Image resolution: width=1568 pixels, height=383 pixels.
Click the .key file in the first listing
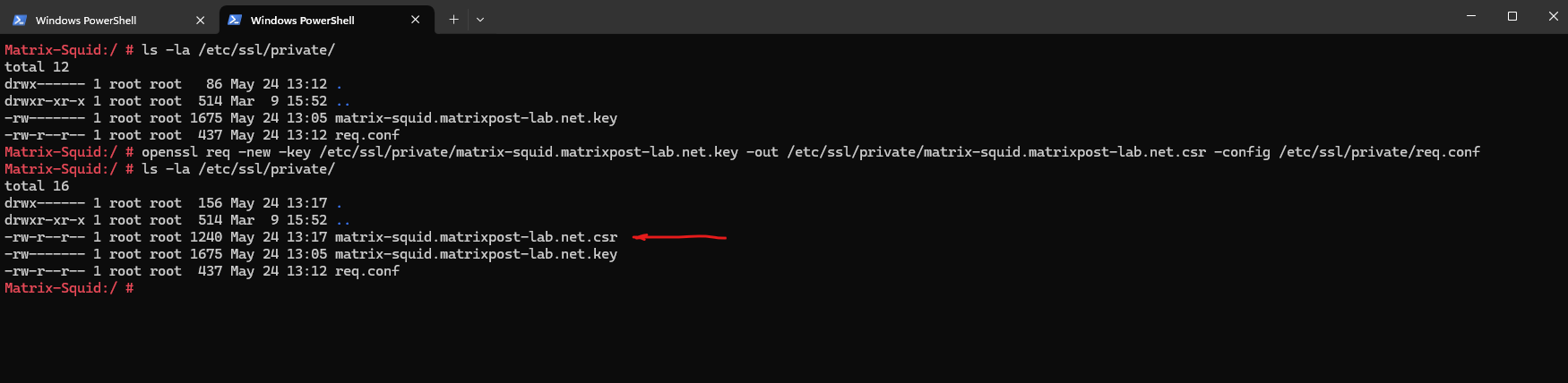[476, 118]
